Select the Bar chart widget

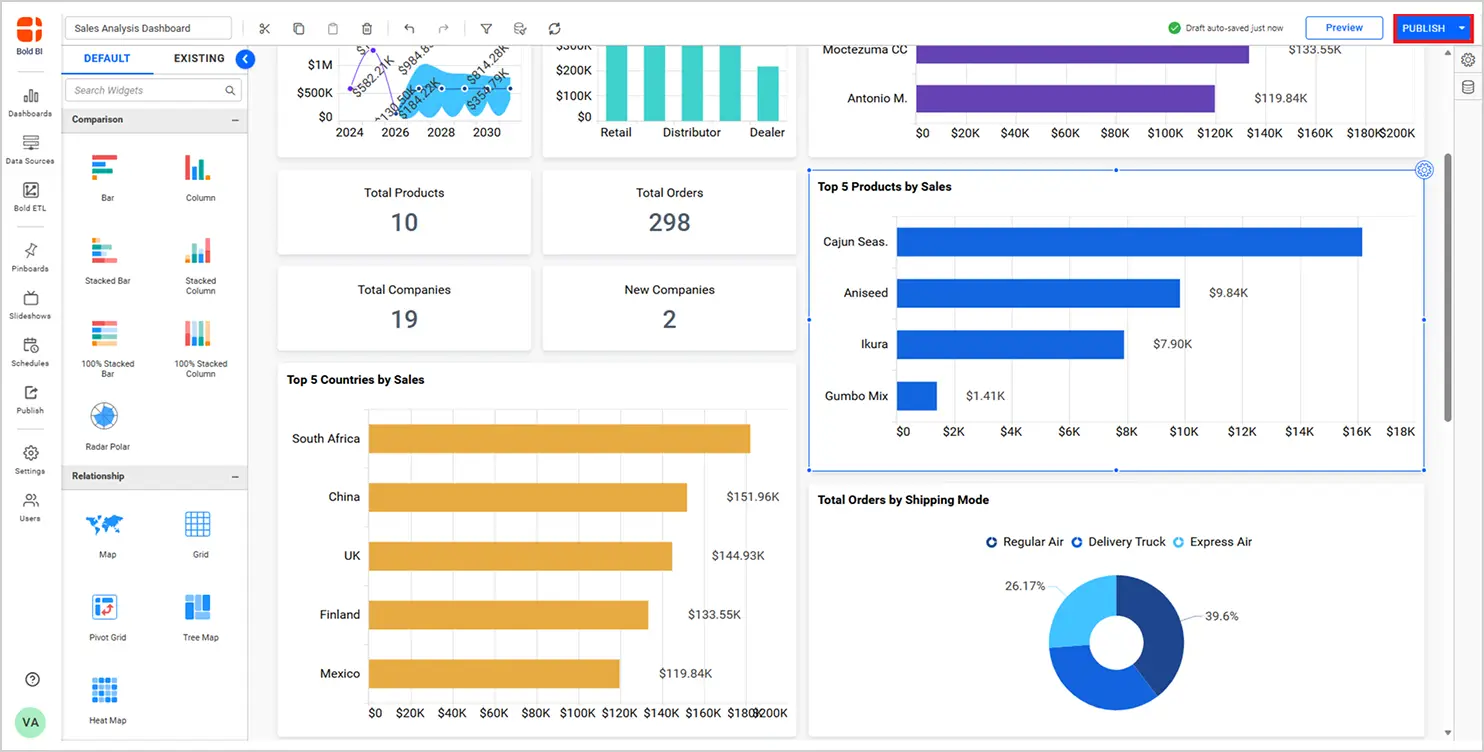coord(107,177)
